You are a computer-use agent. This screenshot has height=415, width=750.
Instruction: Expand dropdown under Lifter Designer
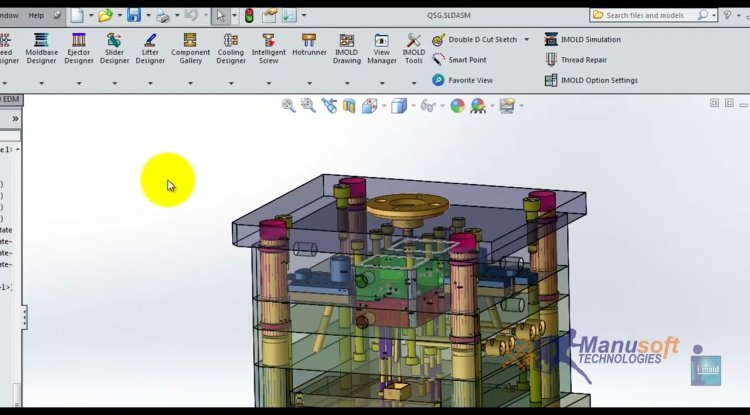(150, 83)
